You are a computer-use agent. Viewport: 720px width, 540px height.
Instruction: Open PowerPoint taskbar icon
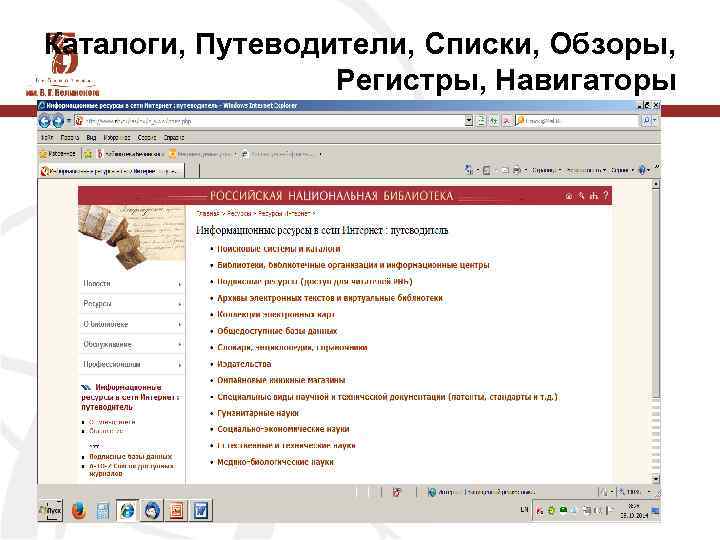point(176,511)
